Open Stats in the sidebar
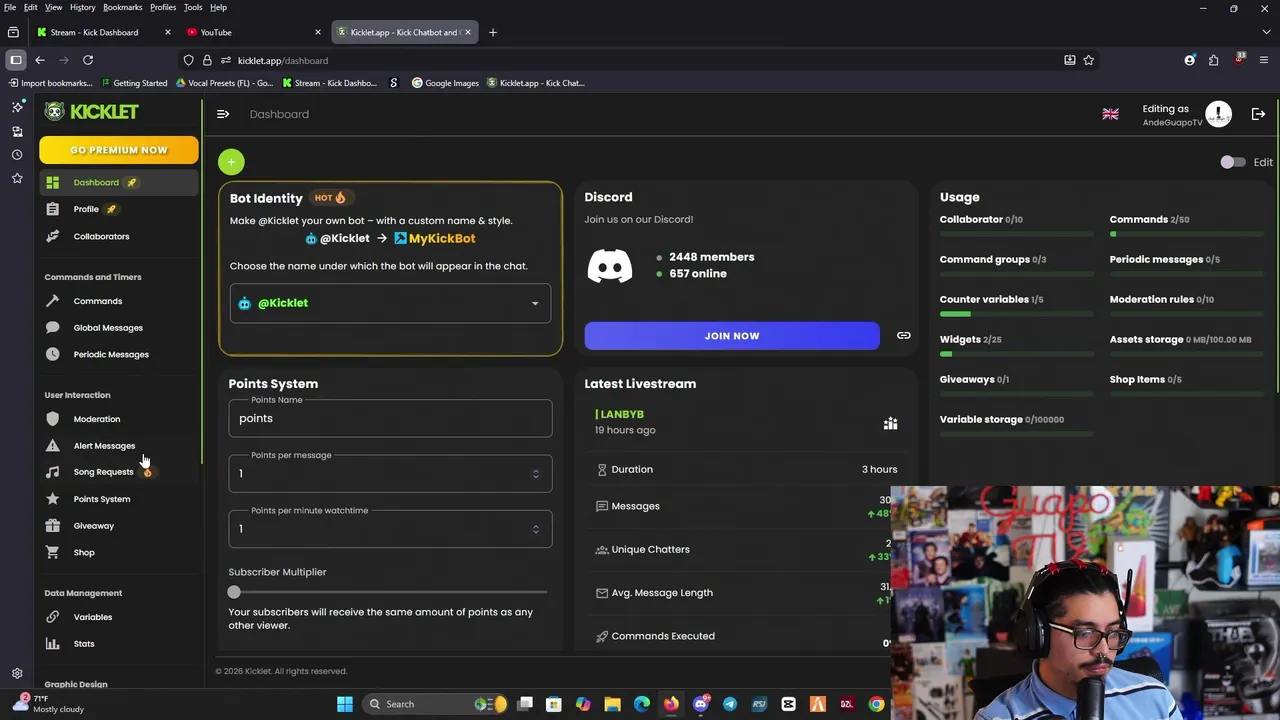The height and width of the screenshot is (720, 1280). (x=84, y=644)
